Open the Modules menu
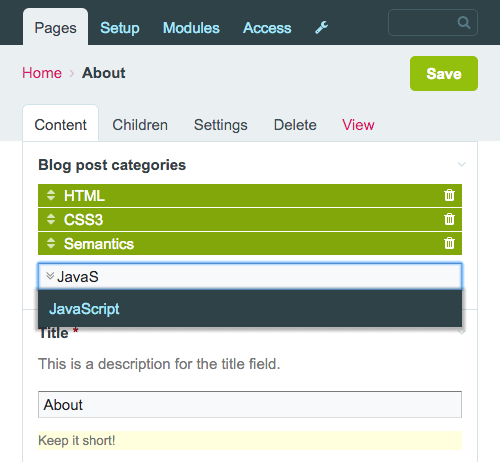Image resolution: width=500 pixels, height=462 pixels. [x=191, y=28]
